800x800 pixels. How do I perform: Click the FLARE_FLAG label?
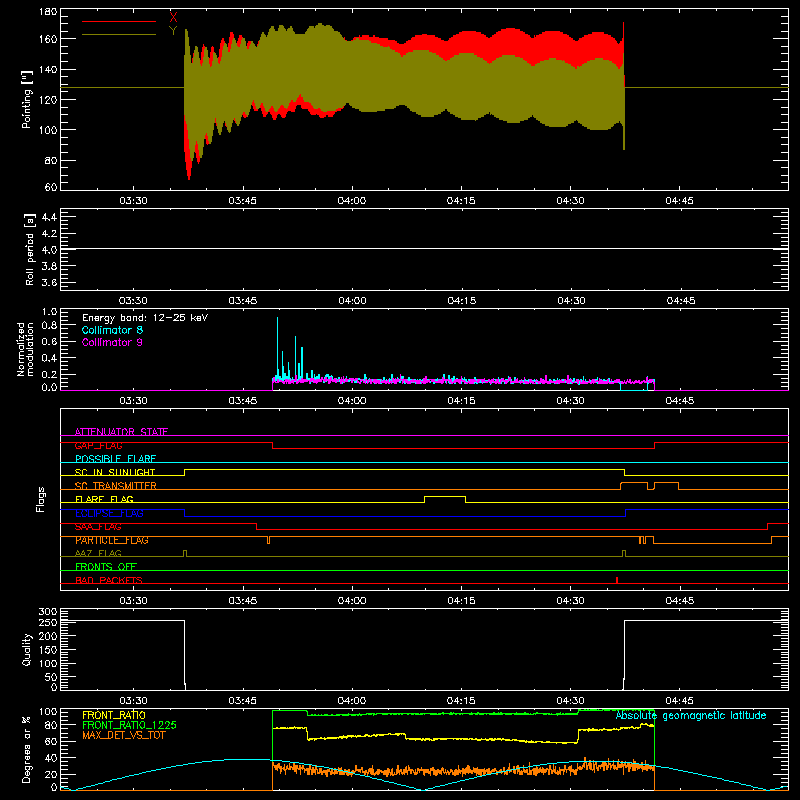pyautogui.click(x=104, y=499)
